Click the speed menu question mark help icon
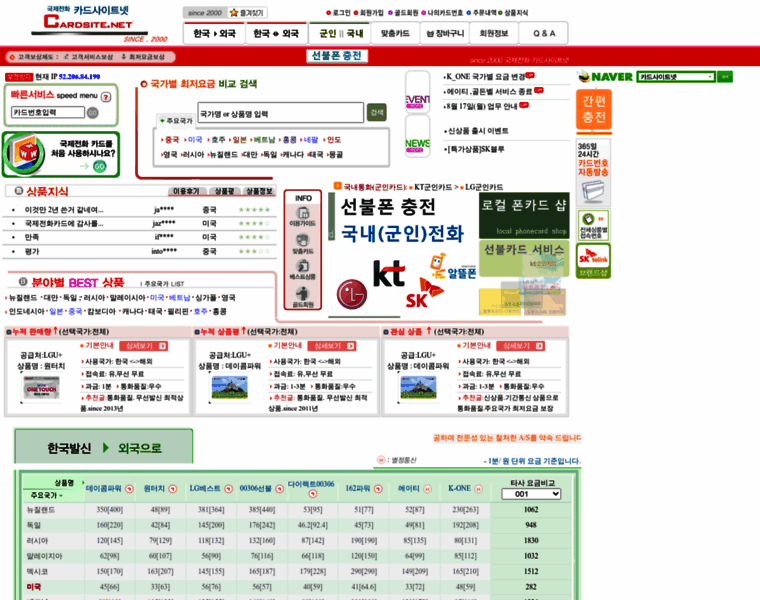The width and height of the screenshot is (760, 600). click(x=106, y=97)
